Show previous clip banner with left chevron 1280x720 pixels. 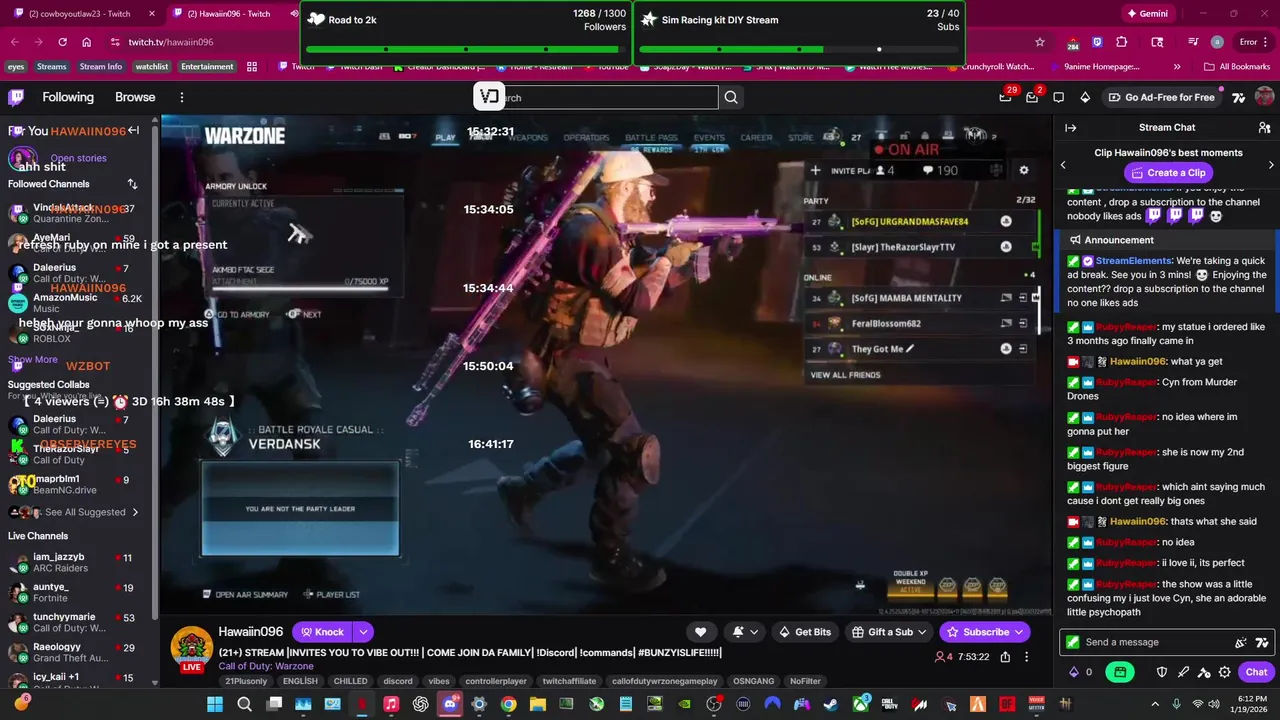click(x=1063, y=165)
